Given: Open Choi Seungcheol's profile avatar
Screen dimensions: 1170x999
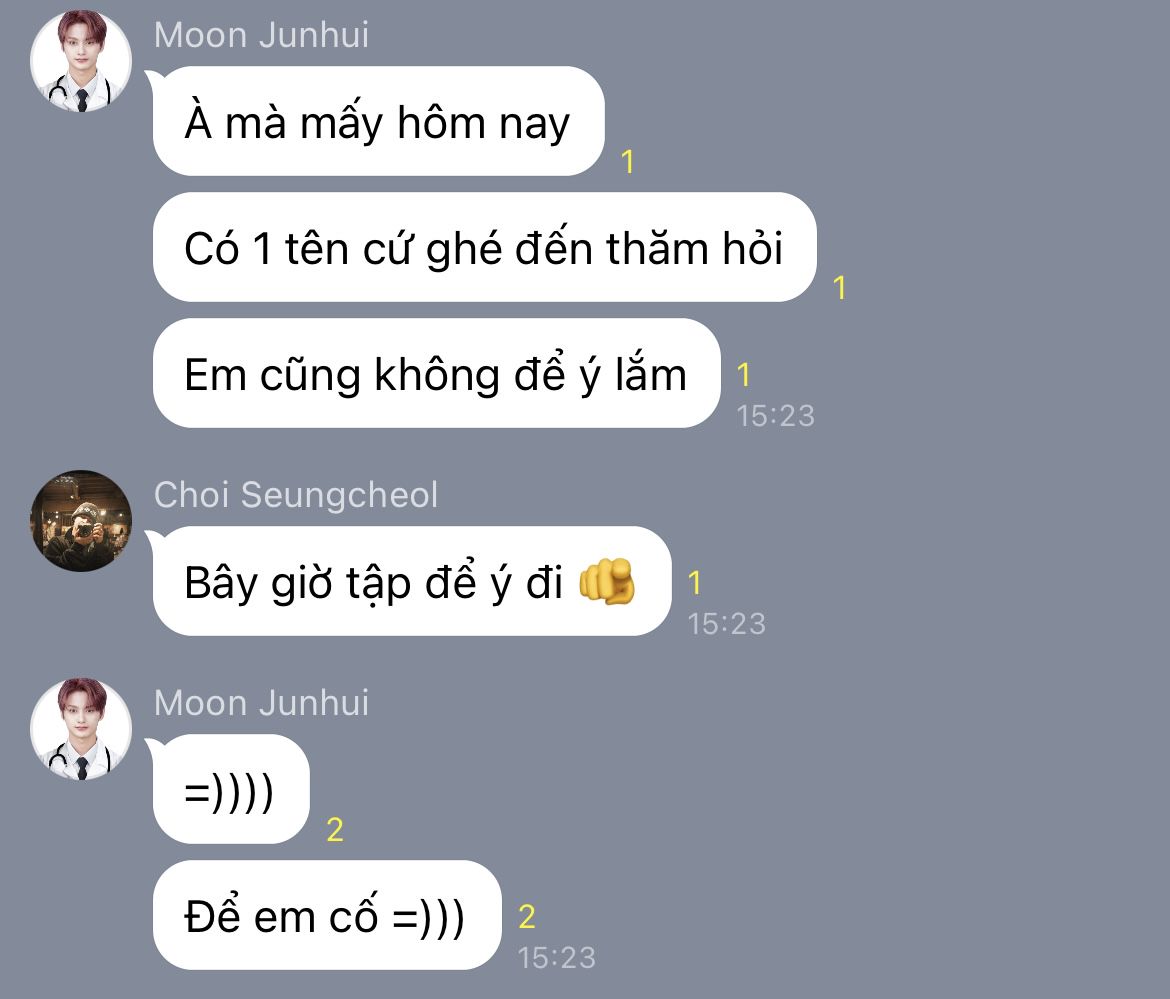Looking at the screenshot, I should click(x=81, y=521).
